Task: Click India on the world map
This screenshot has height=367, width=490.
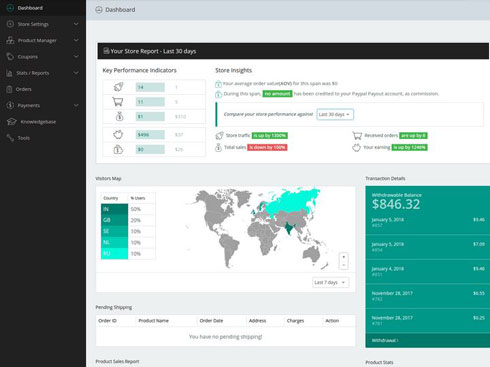Action: click(x=289, y=229)
